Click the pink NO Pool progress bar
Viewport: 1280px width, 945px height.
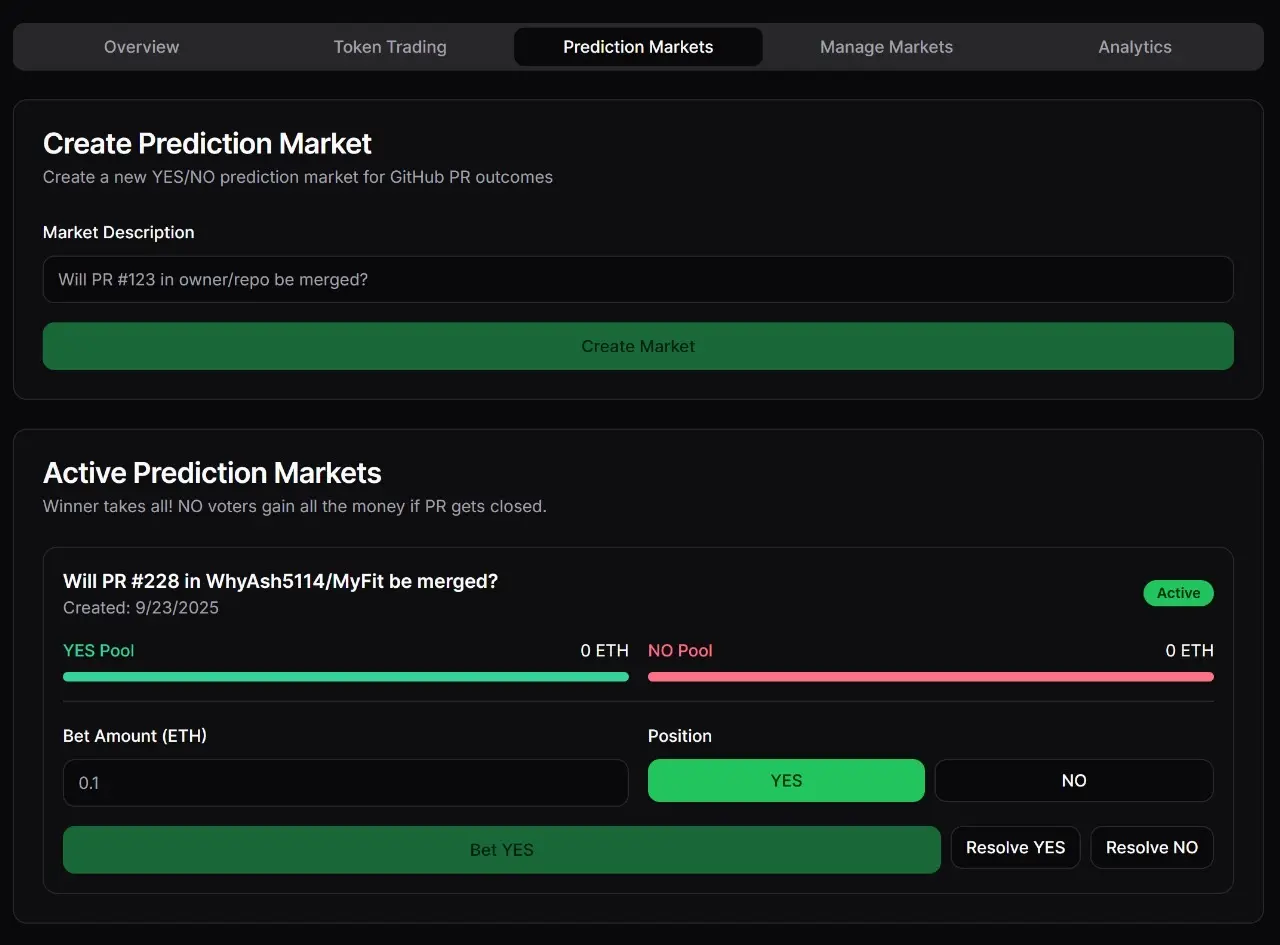(930, 676)
